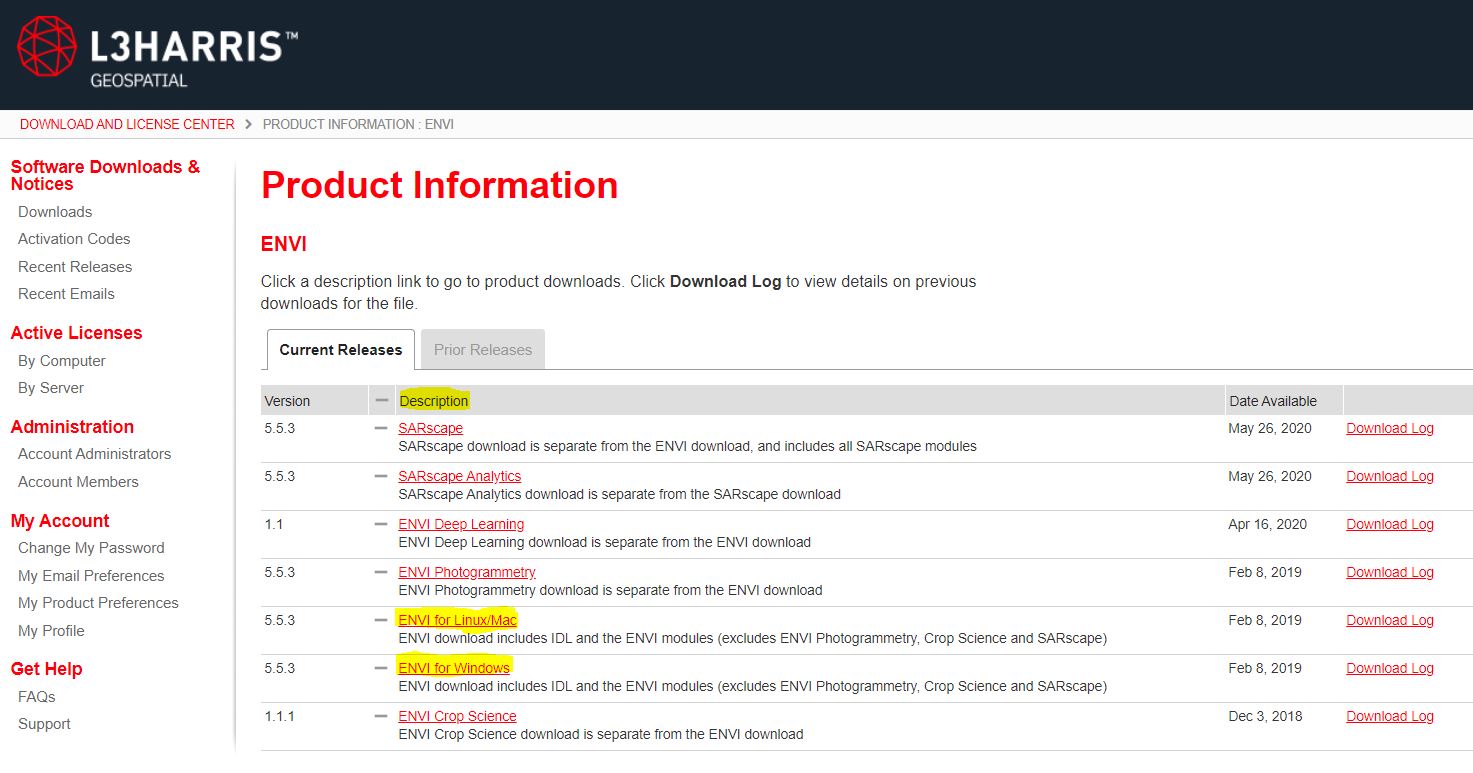Open the SARscape Analytics product link

[459, 476]
